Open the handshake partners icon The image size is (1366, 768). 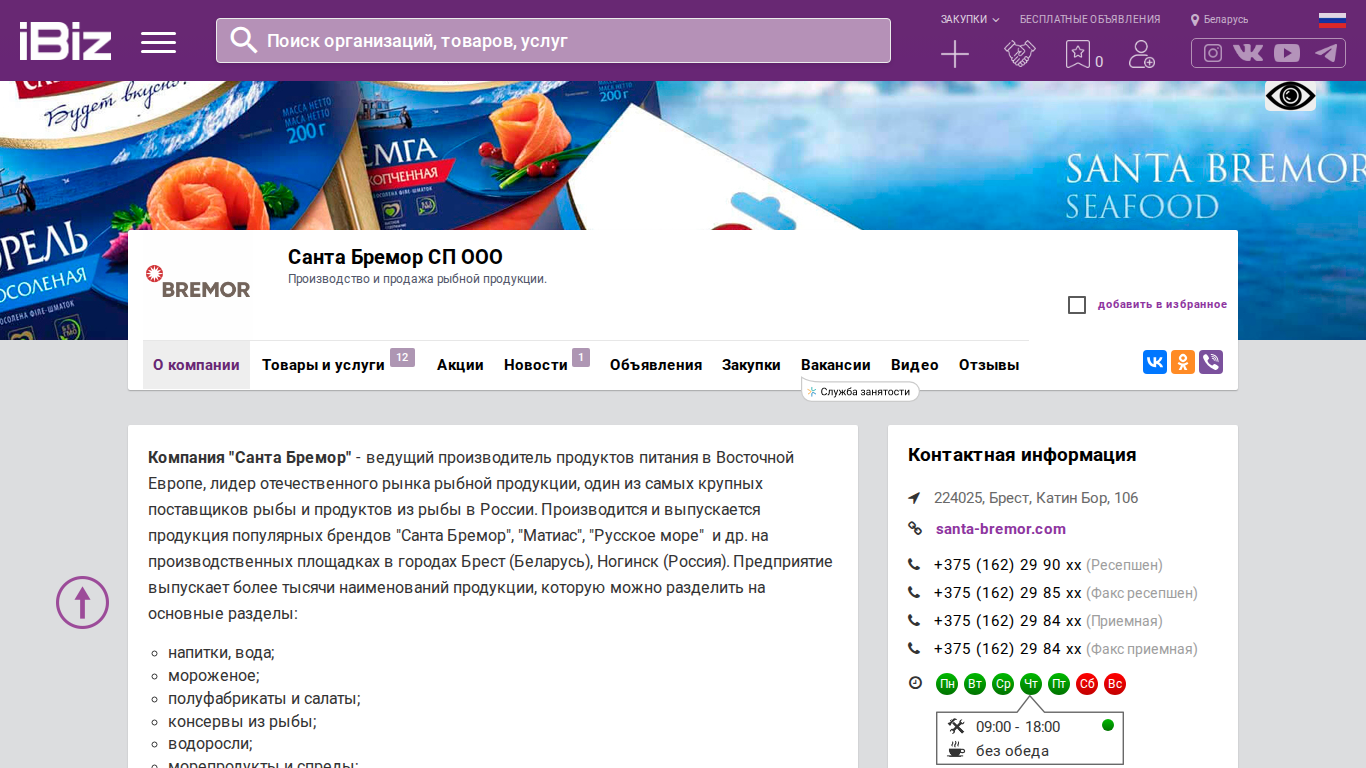(x=1019, y=54)
